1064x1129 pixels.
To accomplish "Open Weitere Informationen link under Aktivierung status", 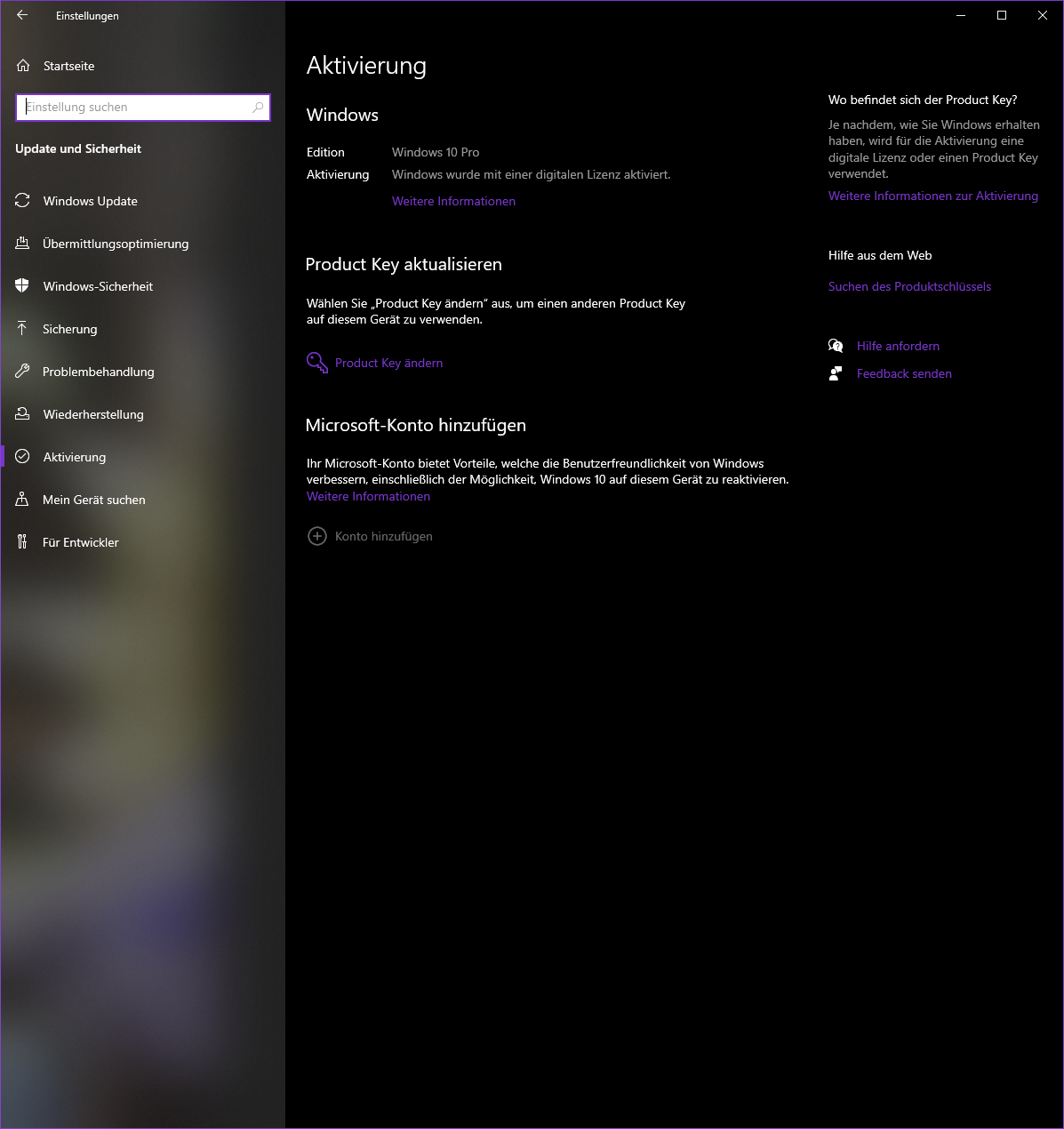I will click(453, 202).
